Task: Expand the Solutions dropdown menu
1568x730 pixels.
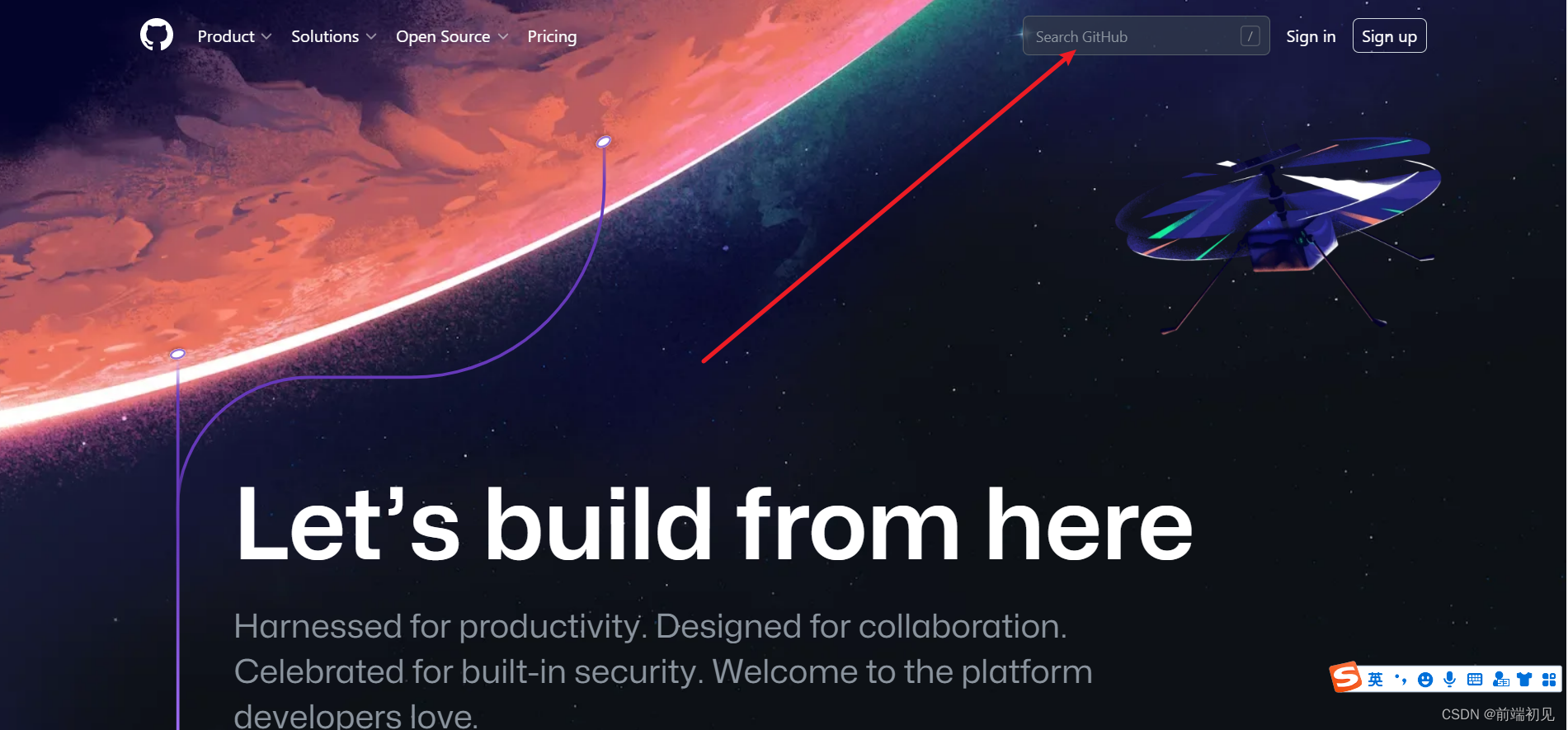Action: tap(333, 36)
